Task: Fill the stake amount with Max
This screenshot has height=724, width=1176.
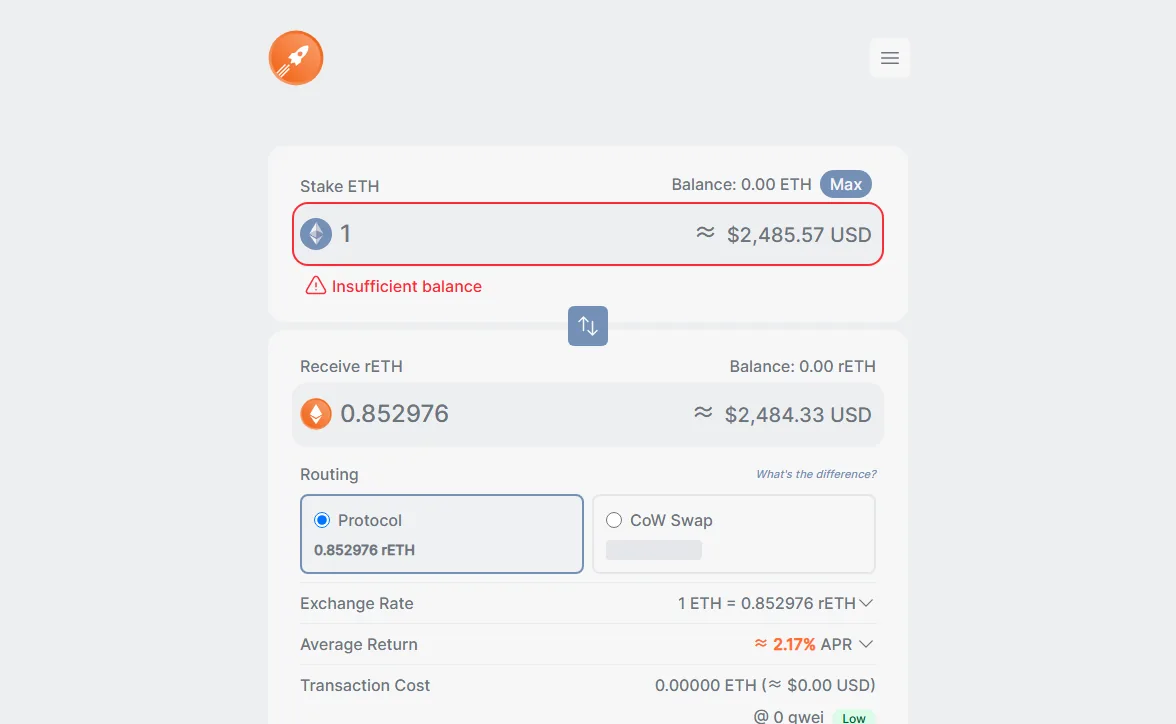Action: coord(845,184)
